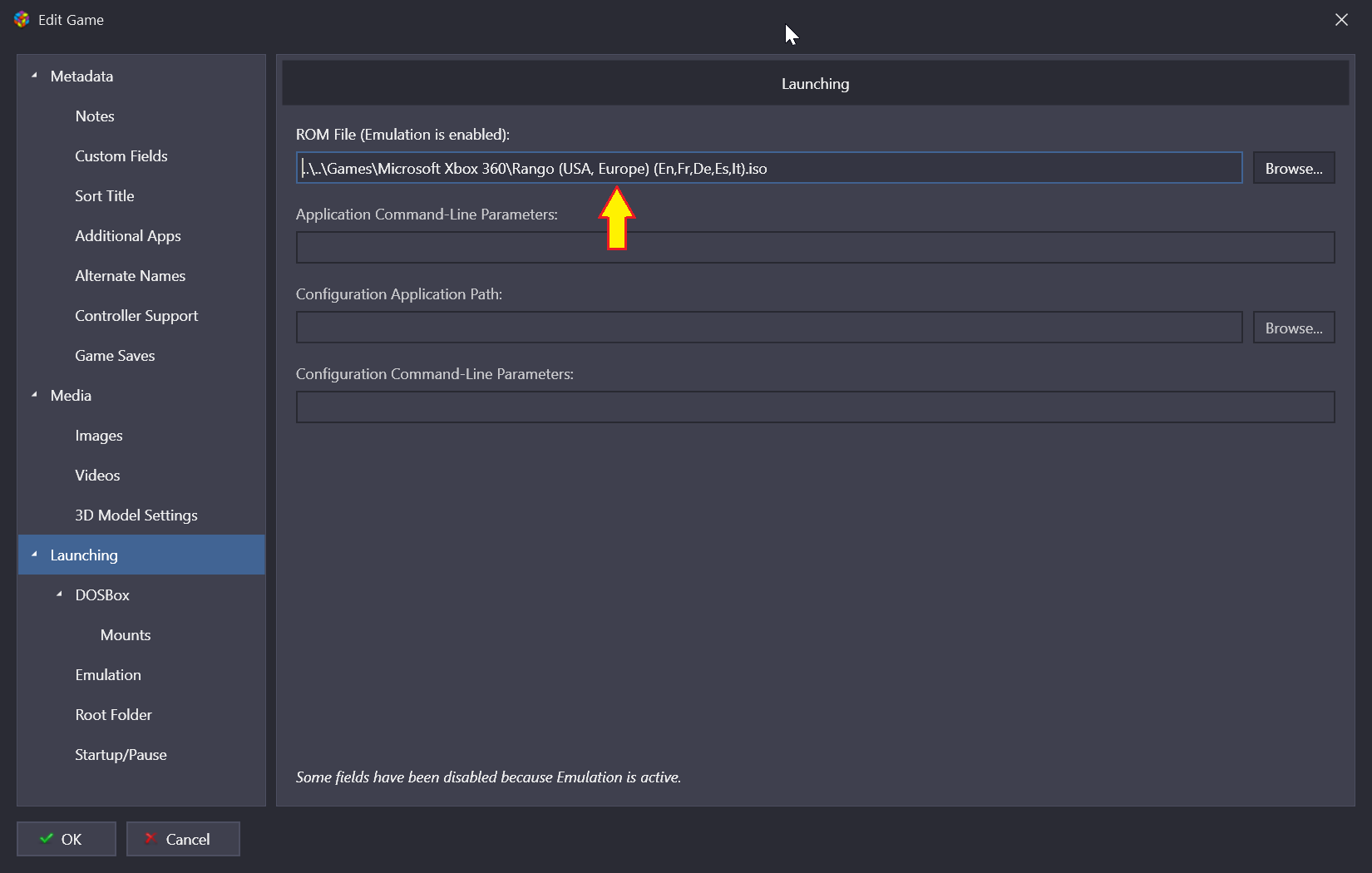Collapse the Media tree section
Image resolution: width=1372 pixels, height=873 pixels.
(x=34, y=395)
